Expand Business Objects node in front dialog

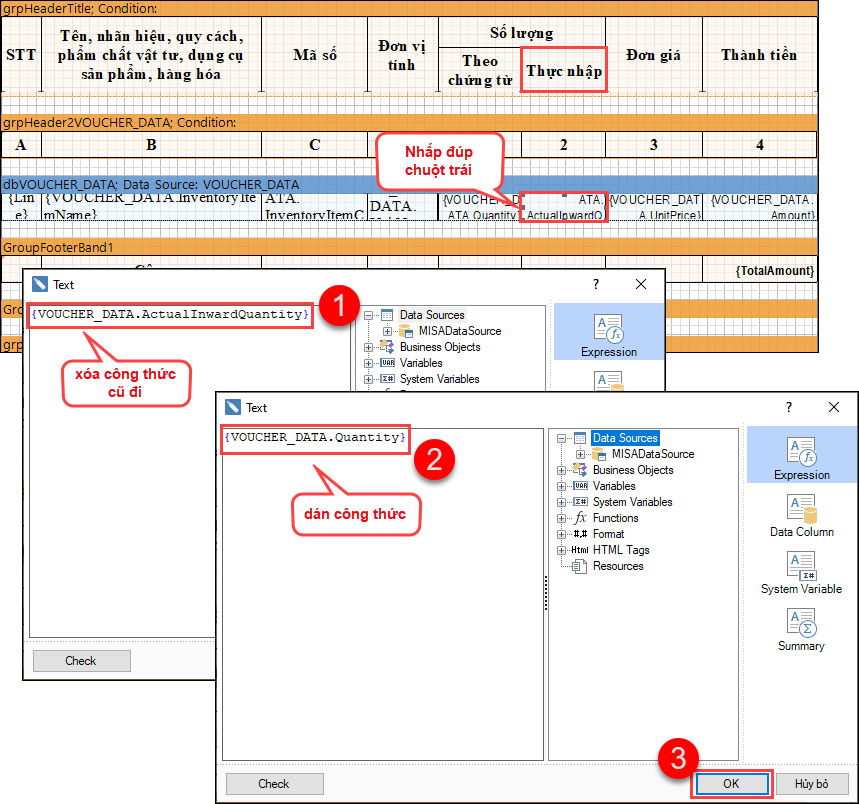[563, 470]
